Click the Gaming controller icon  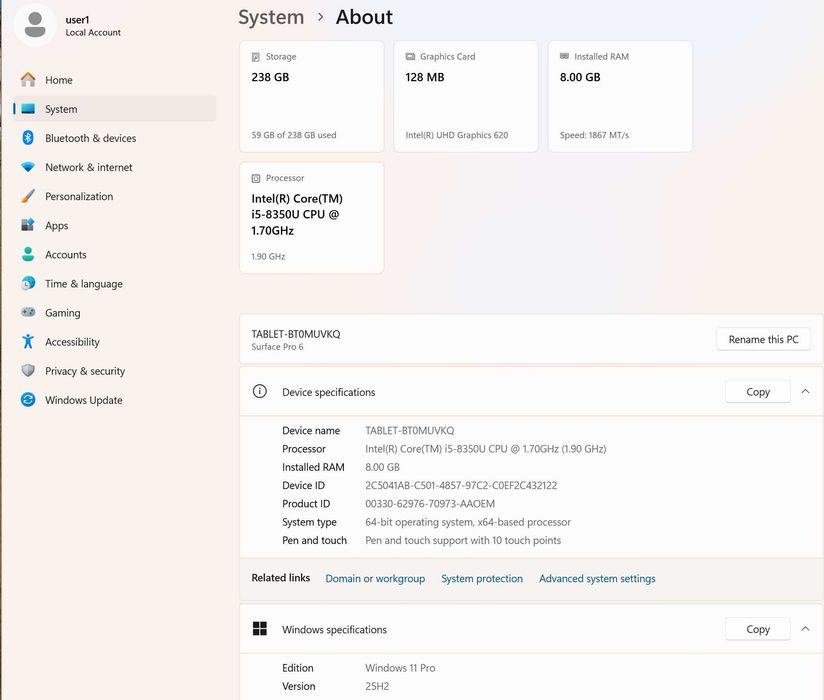[28, 312]
